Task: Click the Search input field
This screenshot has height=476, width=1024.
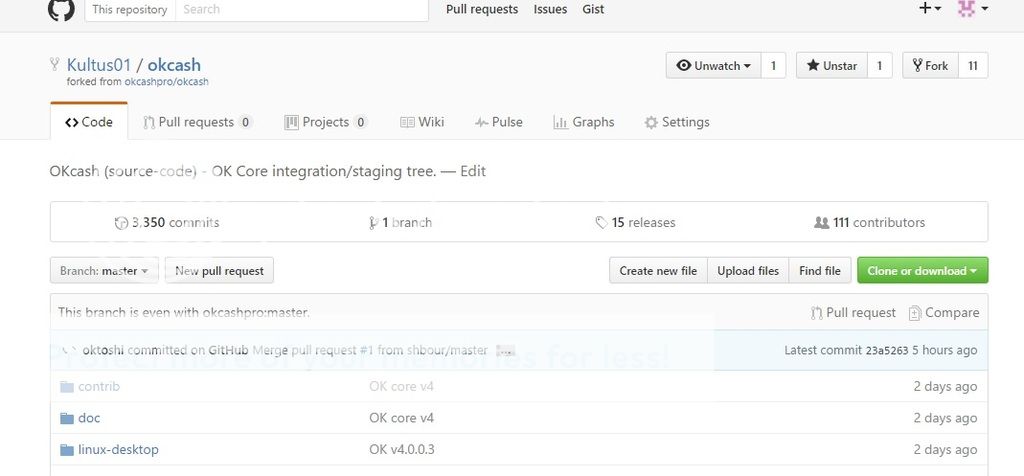Action: coord(300,10)
